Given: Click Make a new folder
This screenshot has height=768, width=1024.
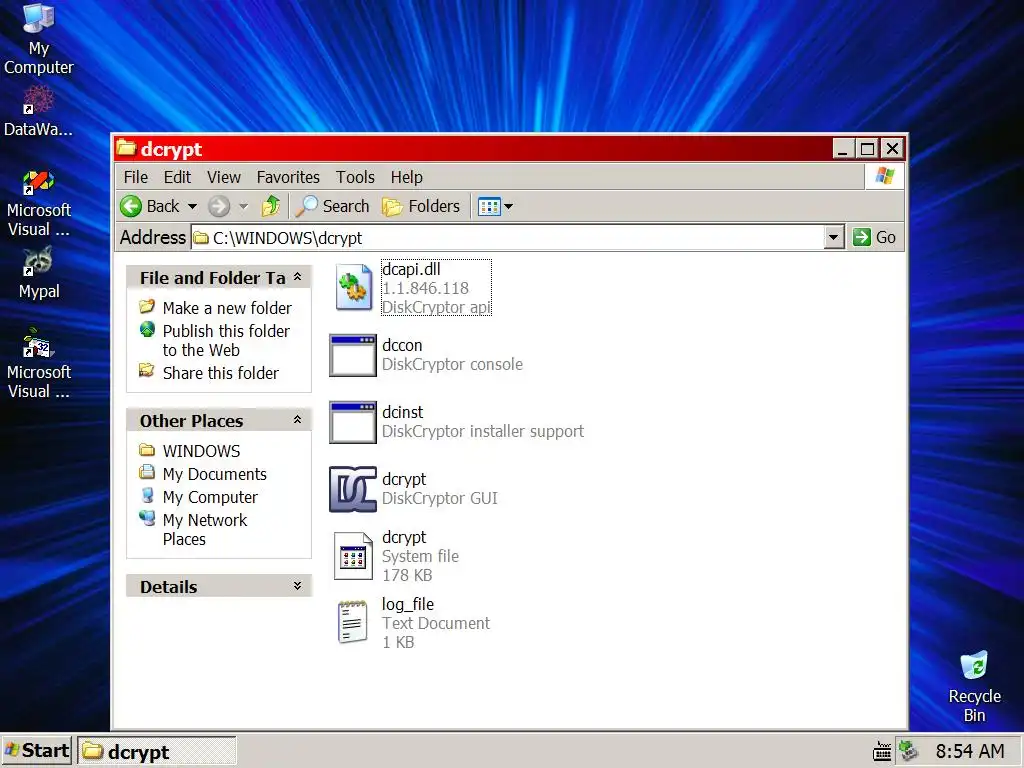Looking at the screenshot, I should (x=227, y=308).
